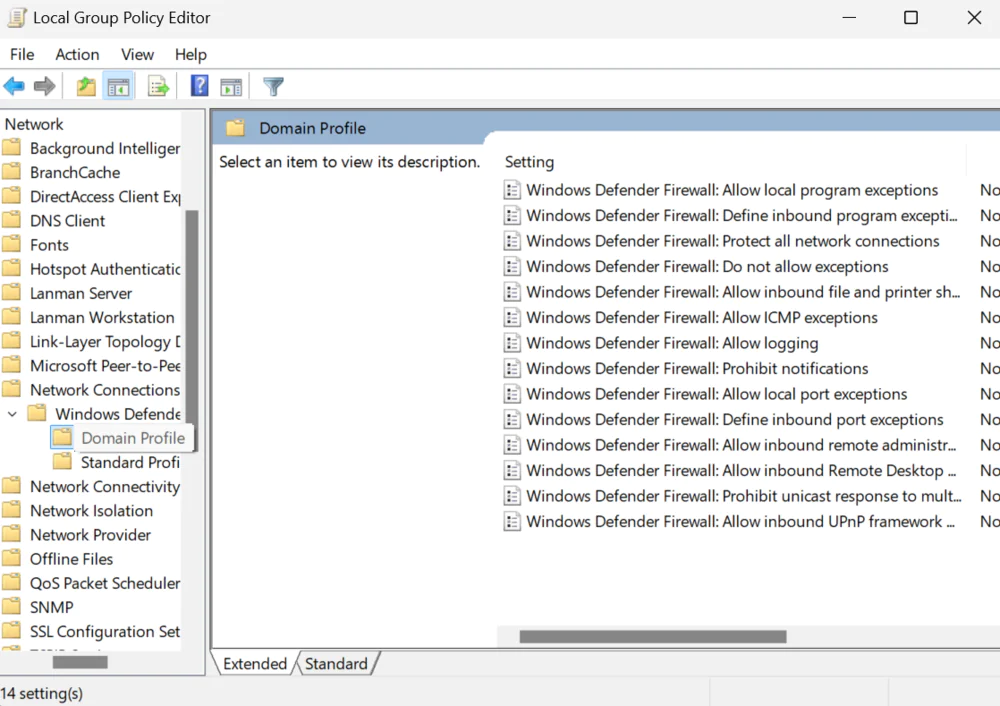This screenshot has height=706, width=1000.
Task: Click the Up one level folder icon
Action: click(86, 85)
